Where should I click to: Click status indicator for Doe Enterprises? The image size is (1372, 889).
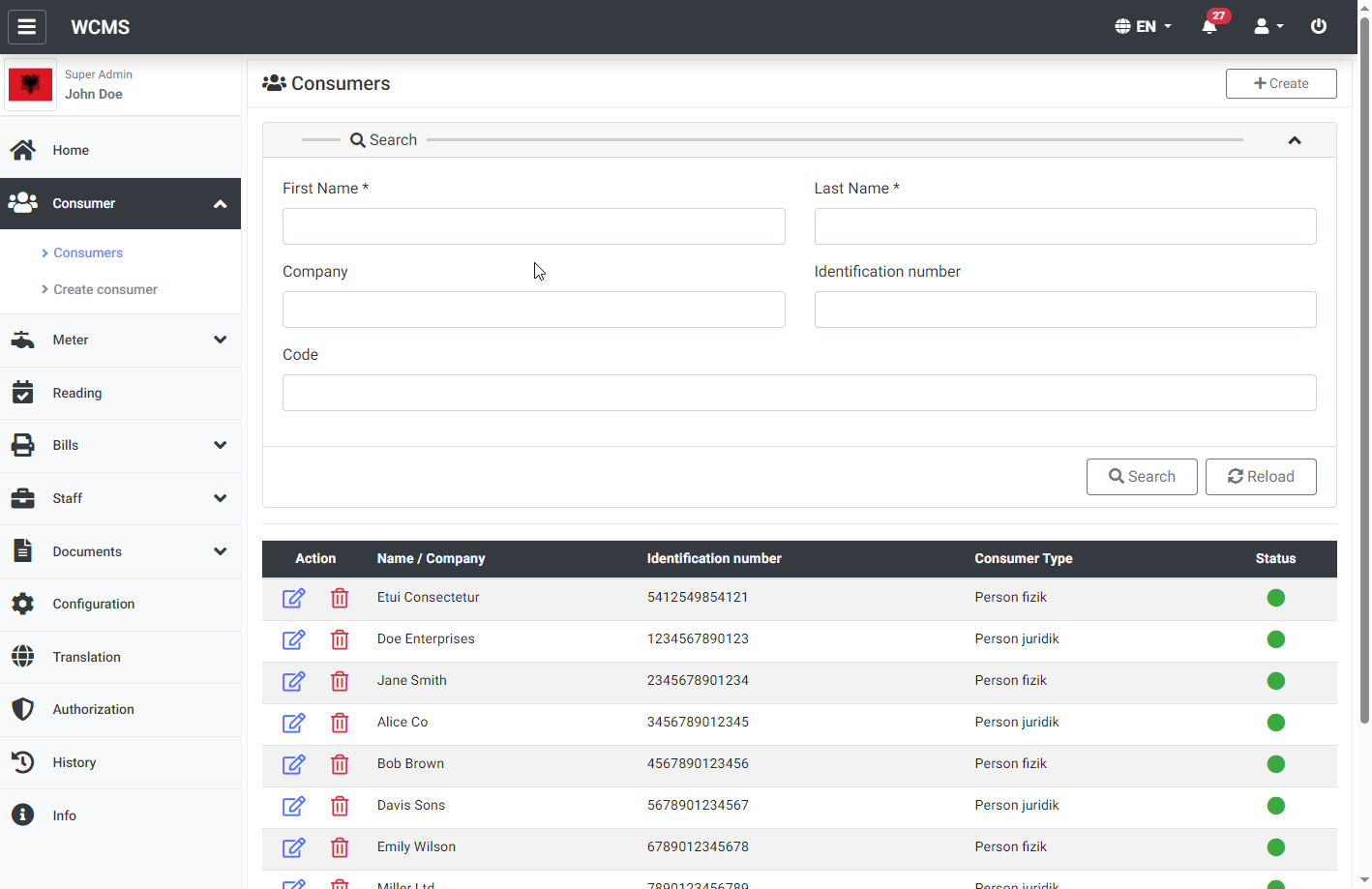pyautogui.click(x=1276, y=639)
